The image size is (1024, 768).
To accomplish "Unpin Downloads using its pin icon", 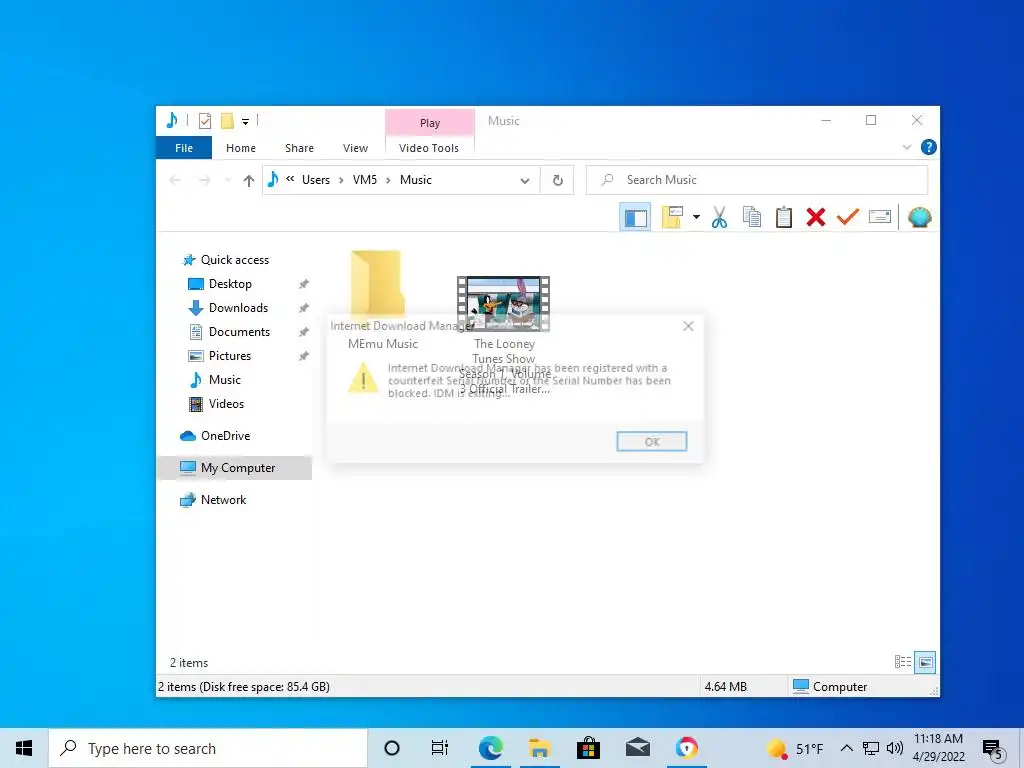I will (x=304, y=308).
